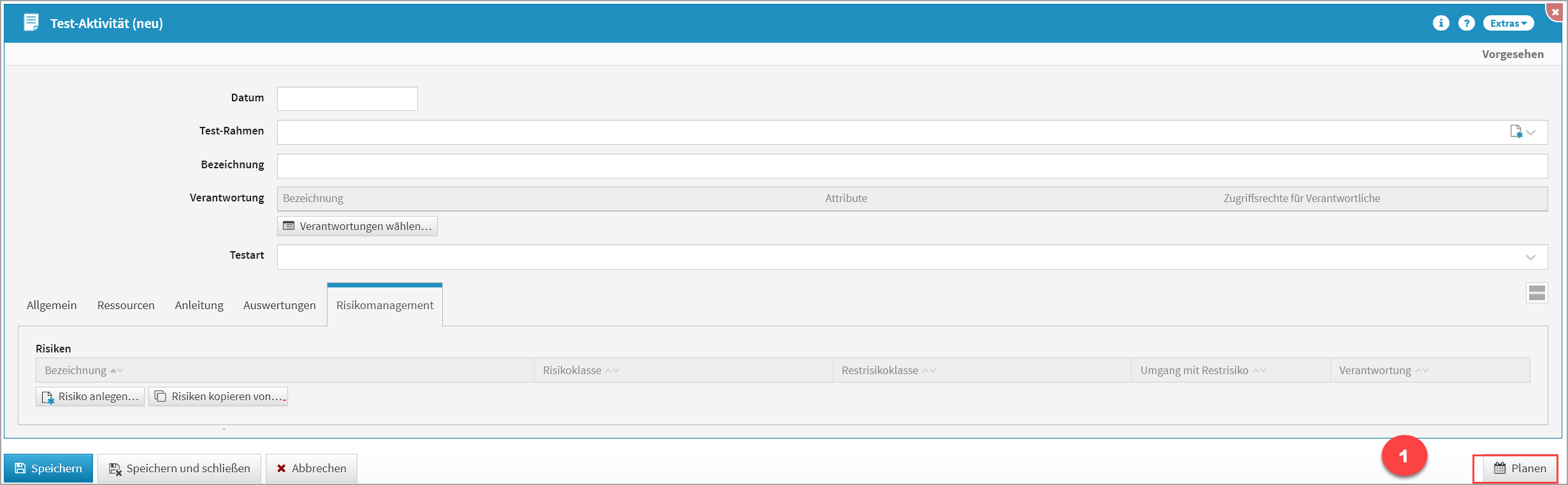1568x485 pixels.
Task: Go to the Auswertungen tab
Action: (x=279, y=305)
